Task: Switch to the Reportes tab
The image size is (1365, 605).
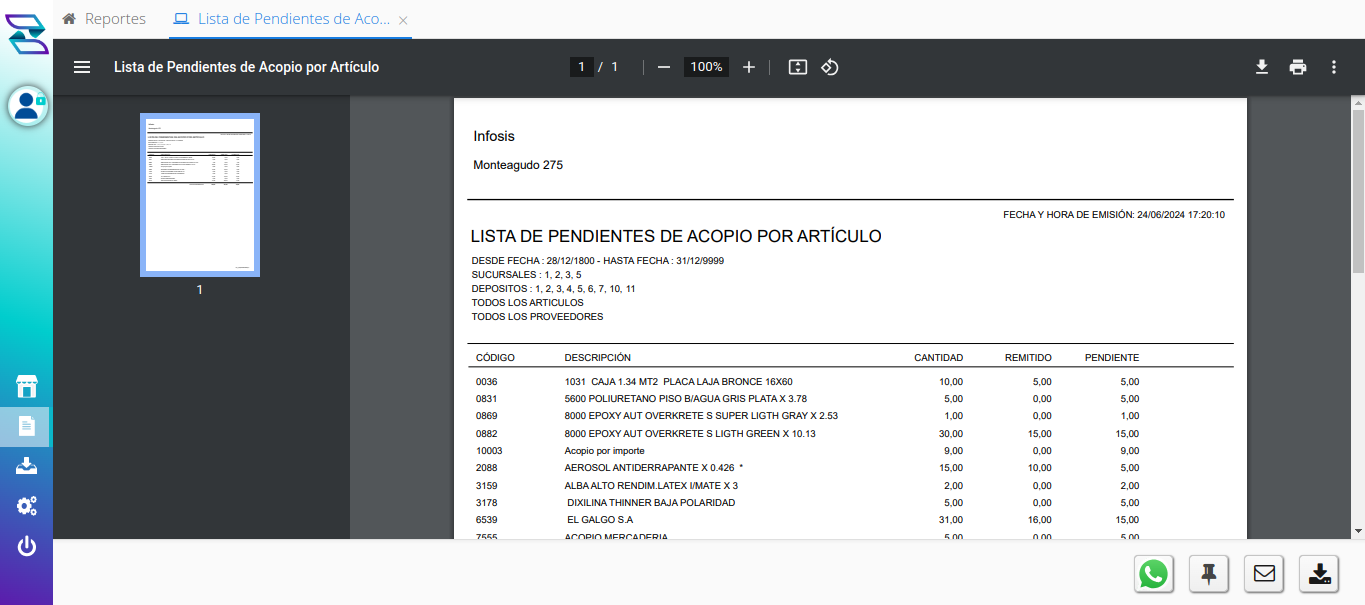Action: tap(104, 19)
